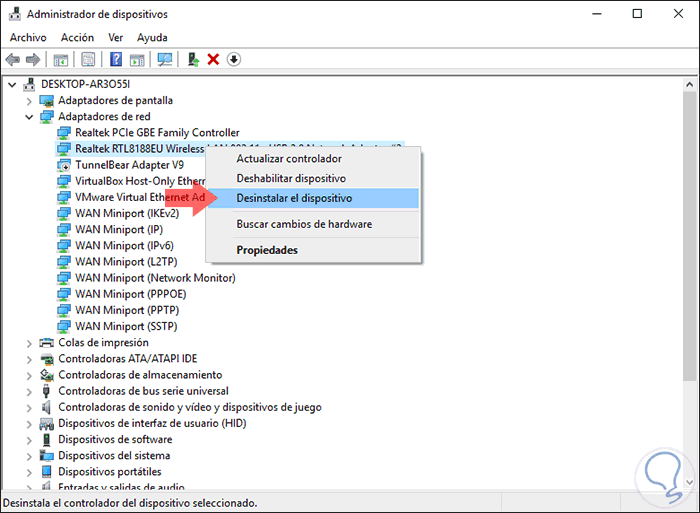700x513 pixels.
Task: Click the Dispositivos de software icon
Action: tap(46, 440)
